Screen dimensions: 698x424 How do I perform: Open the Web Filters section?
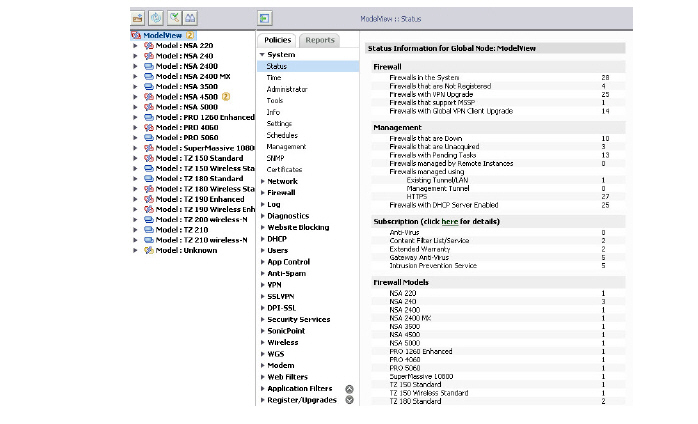point(287,377)
